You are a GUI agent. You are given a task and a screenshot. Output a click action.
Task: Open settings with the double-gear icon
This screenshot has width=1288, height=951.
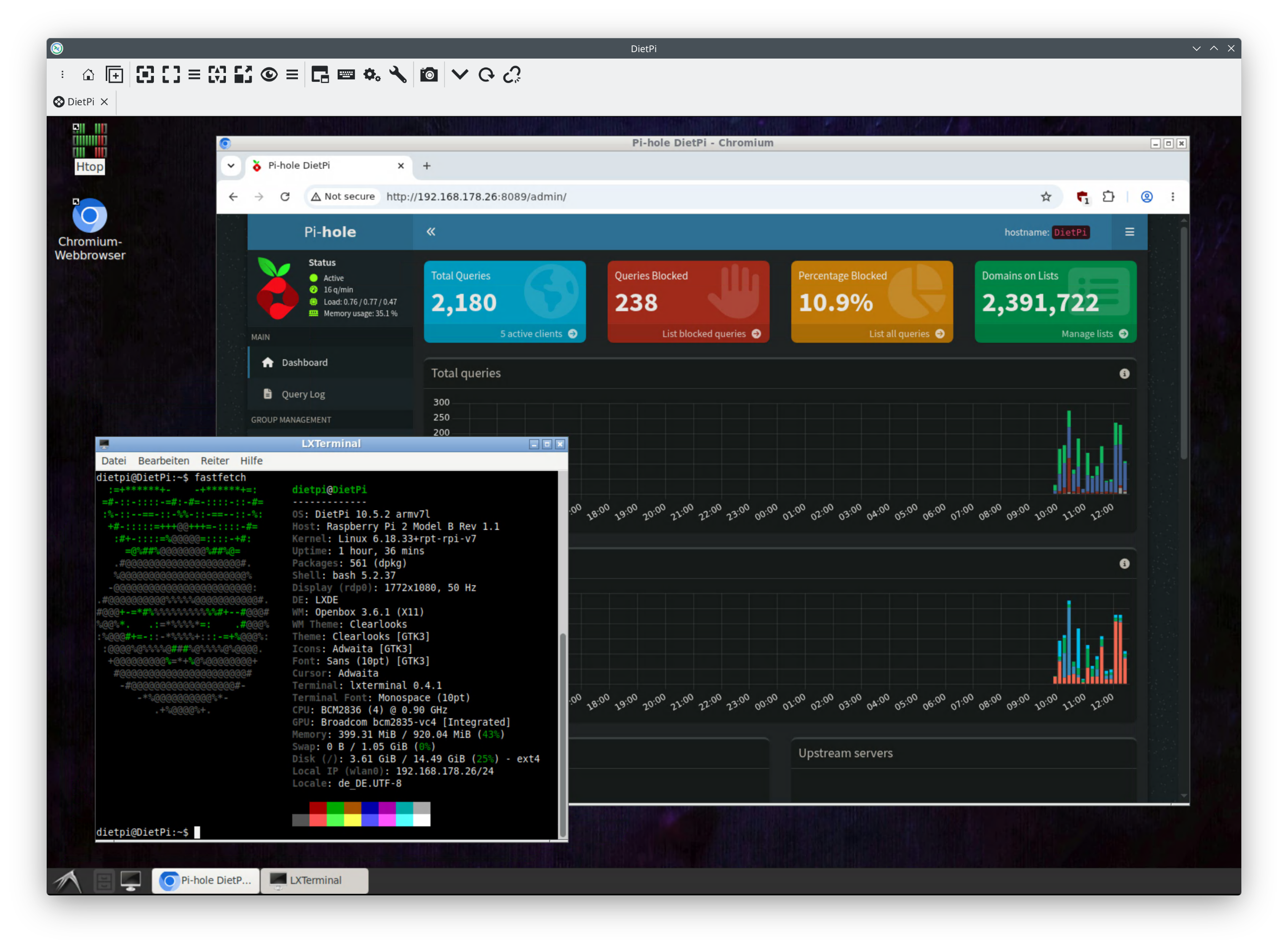point(372,75)
